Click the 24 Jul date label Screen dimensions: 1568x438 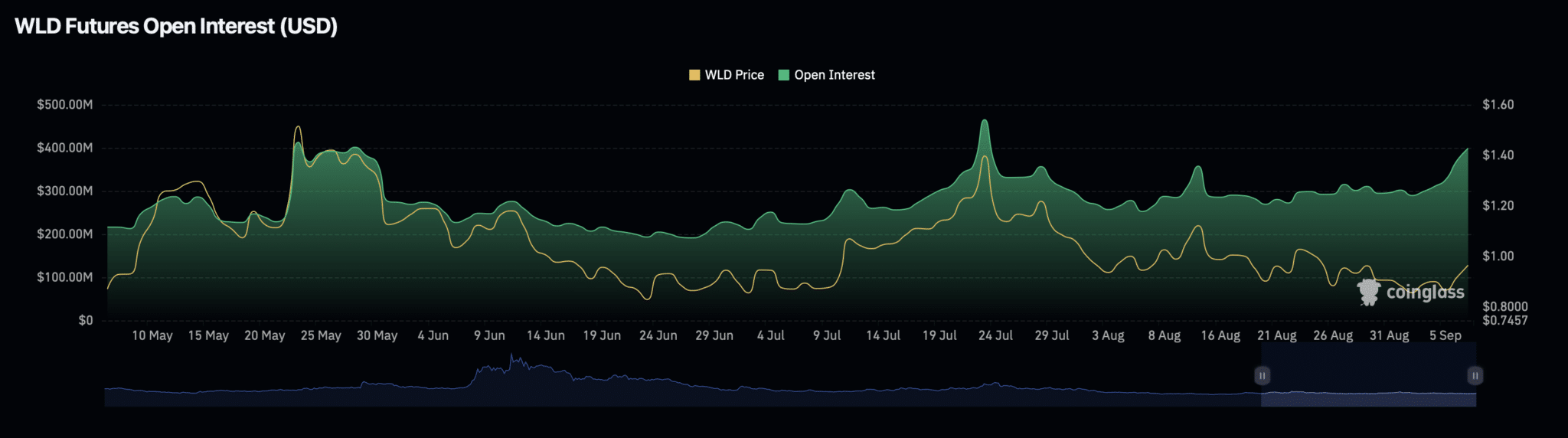995,335
